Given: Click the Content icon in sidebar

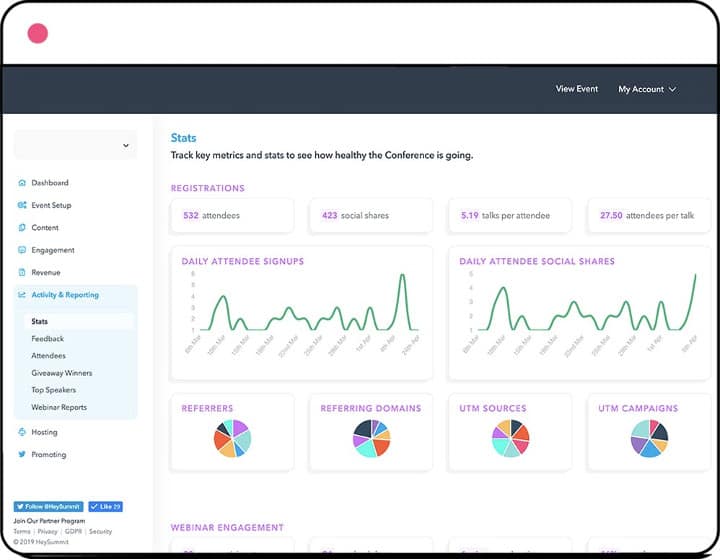Looking at the screenshot, I should click(22, 228).
